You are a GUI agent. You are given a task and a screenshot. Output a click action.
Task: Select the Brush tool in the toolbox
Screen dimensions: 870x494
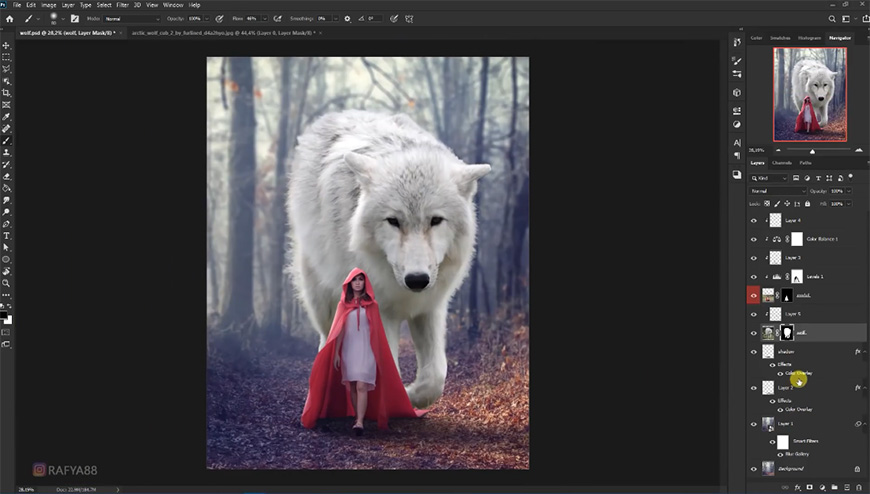(x=7, y=140)
